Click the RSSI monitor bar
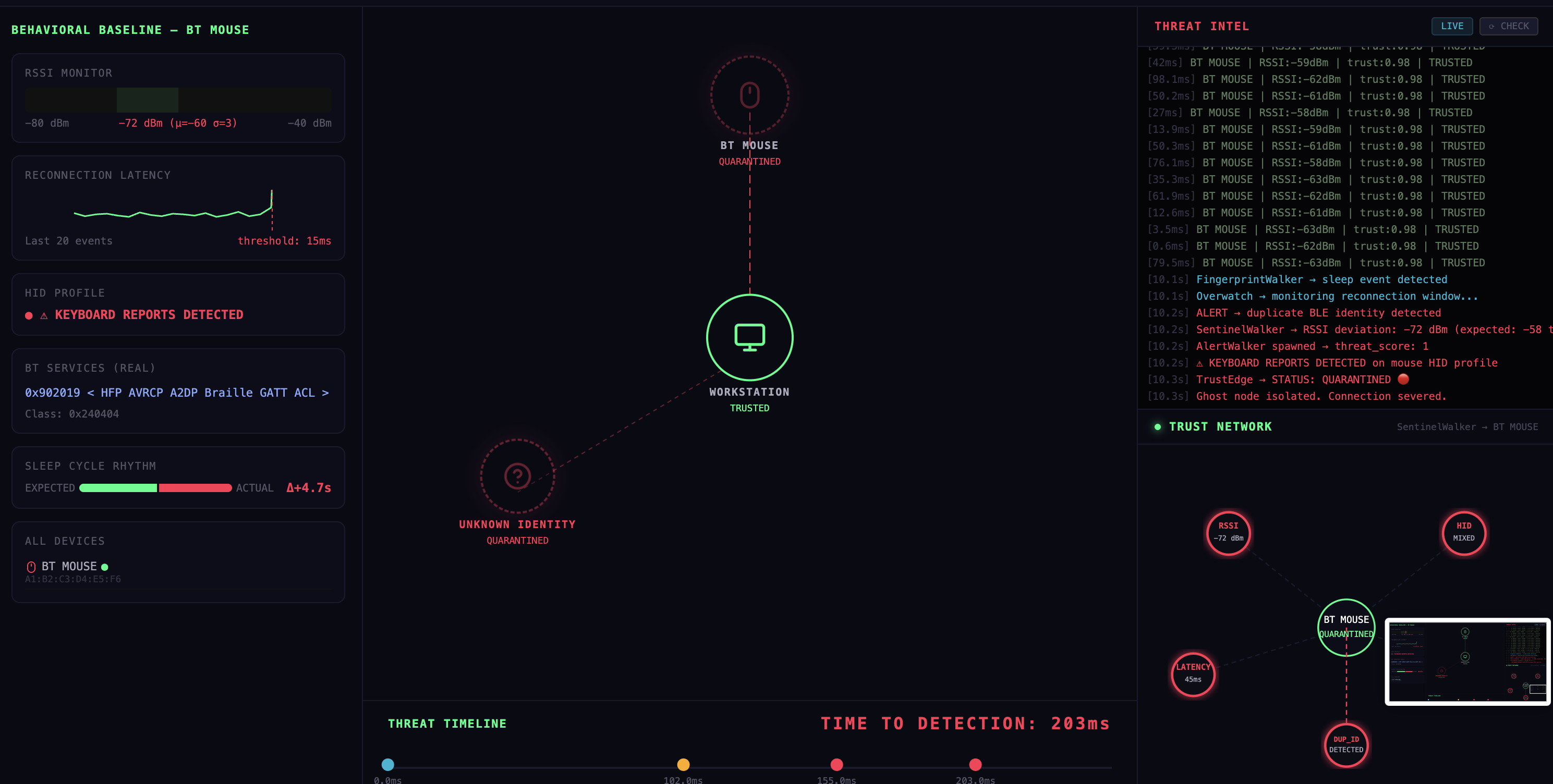 point(178,100)
